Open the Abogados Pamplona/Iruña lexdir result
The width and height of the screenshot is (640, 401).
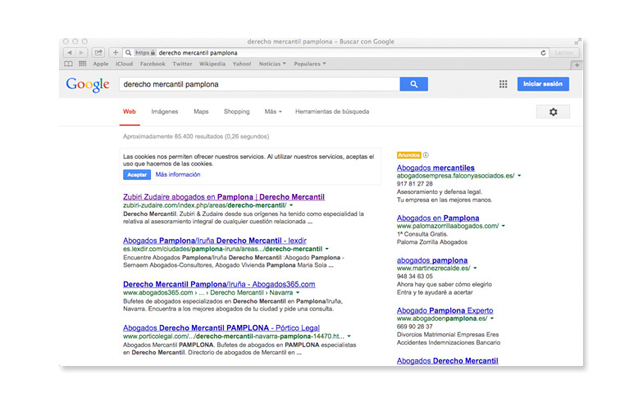pos(215,241)
